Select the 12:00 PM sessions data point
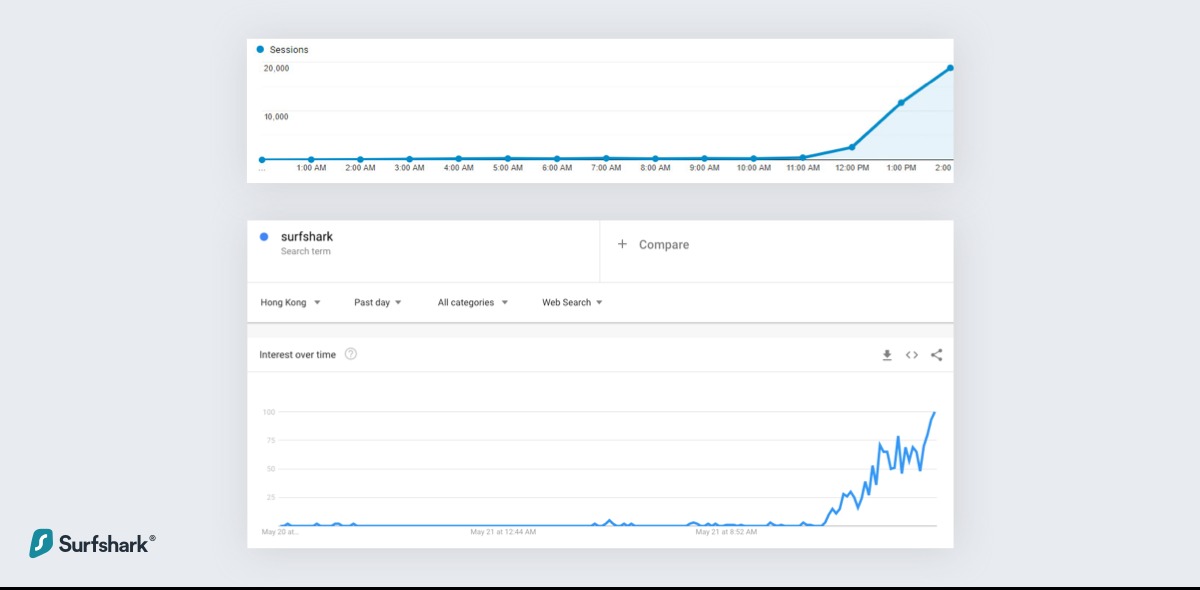 click(852, 147)
